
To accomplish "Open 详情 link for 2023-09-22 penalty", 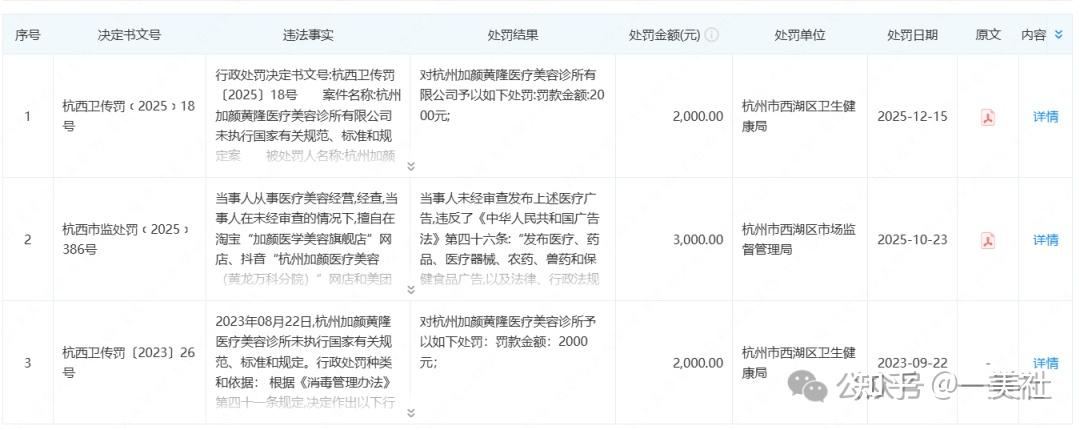I will [1045, 363].
